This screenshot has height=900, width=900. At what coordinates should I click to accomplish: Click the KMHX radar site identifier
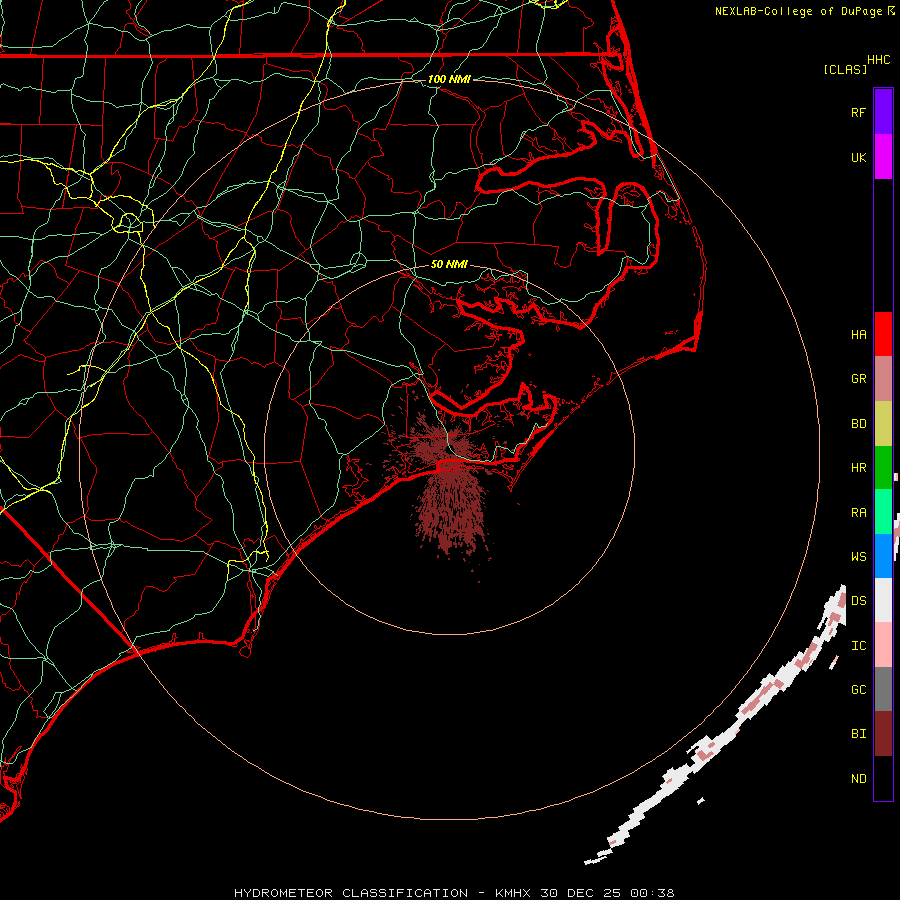pos(513,893)
